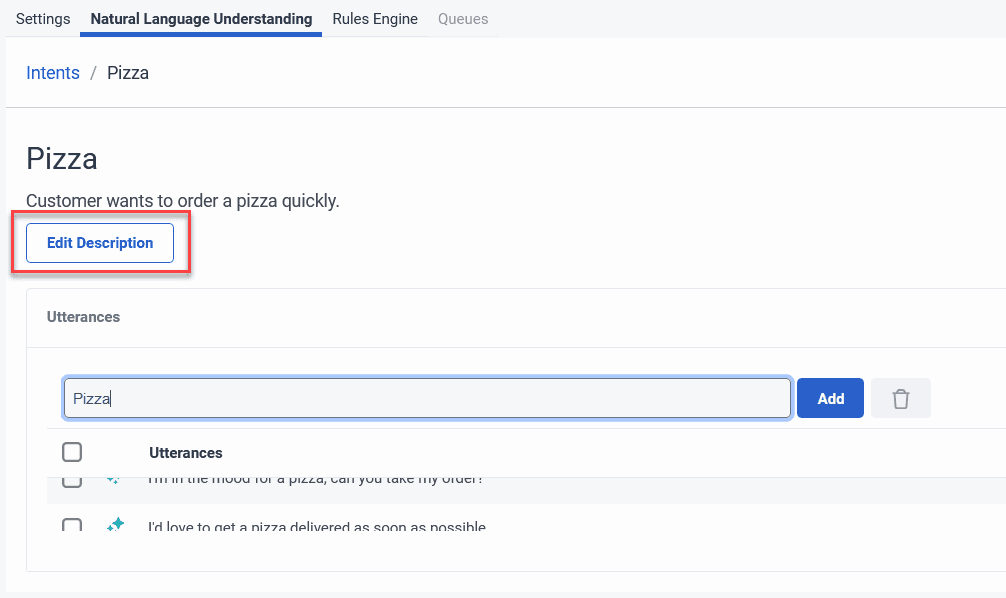Click the Utterances column header

pyautogui.click(x=186, y=453)
